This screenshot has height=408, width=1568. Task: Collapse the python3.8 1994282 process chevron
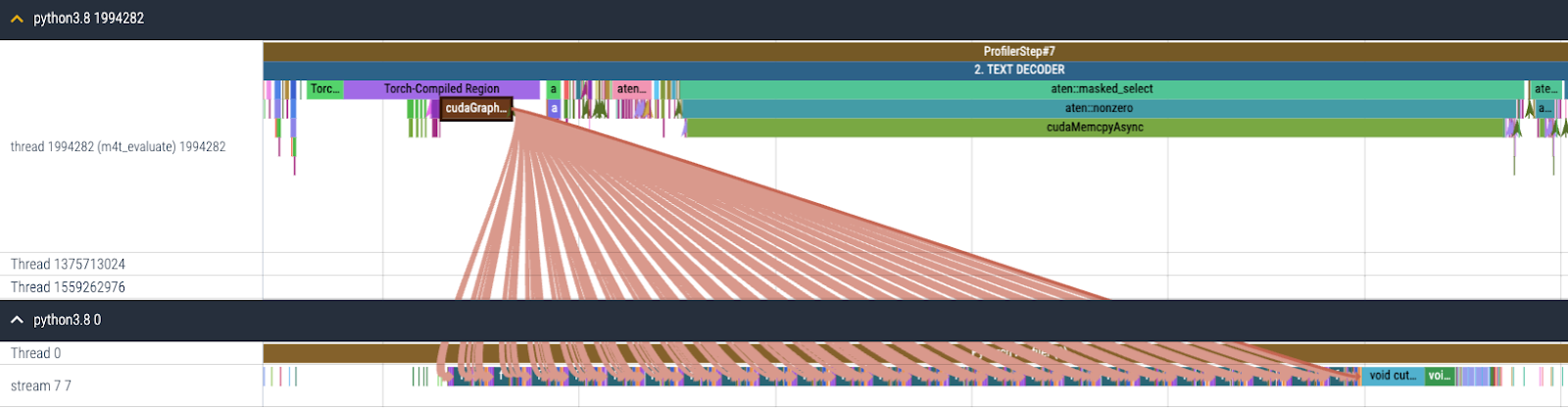click(x=17, y=19)
